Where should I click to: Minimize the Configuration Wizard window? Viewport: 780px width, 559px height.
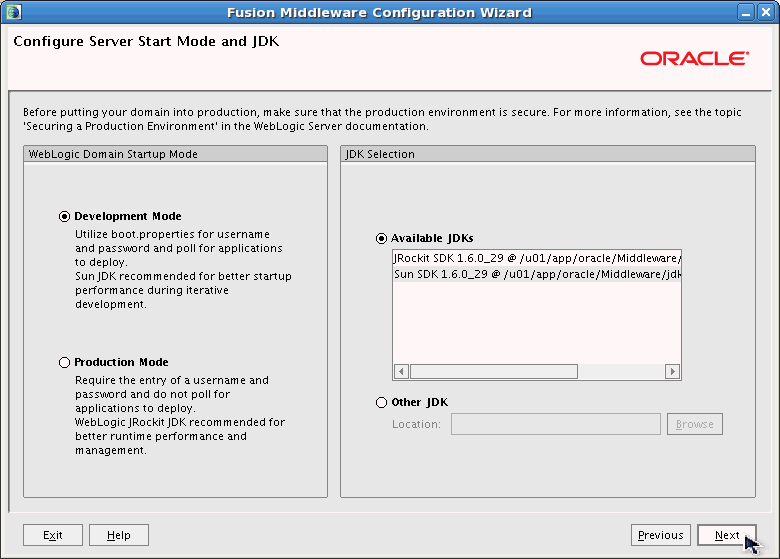[x=746, y=12]
